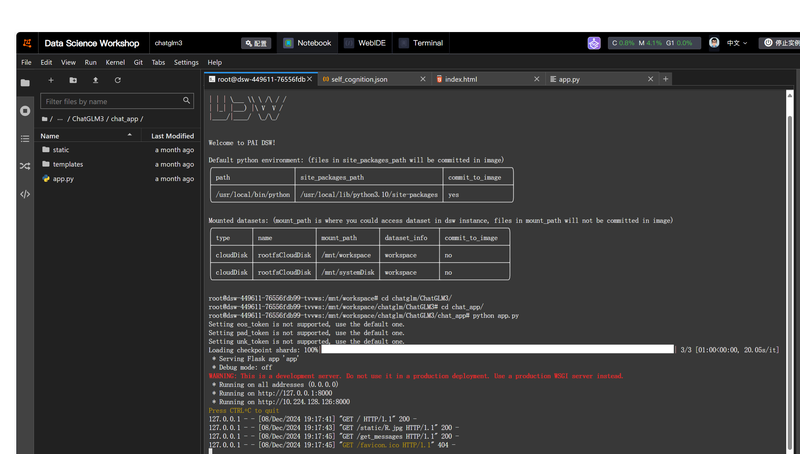Screen dimensions: 800x454
Task: Open the code snippets sidebar icon
Action: point(25,194)
